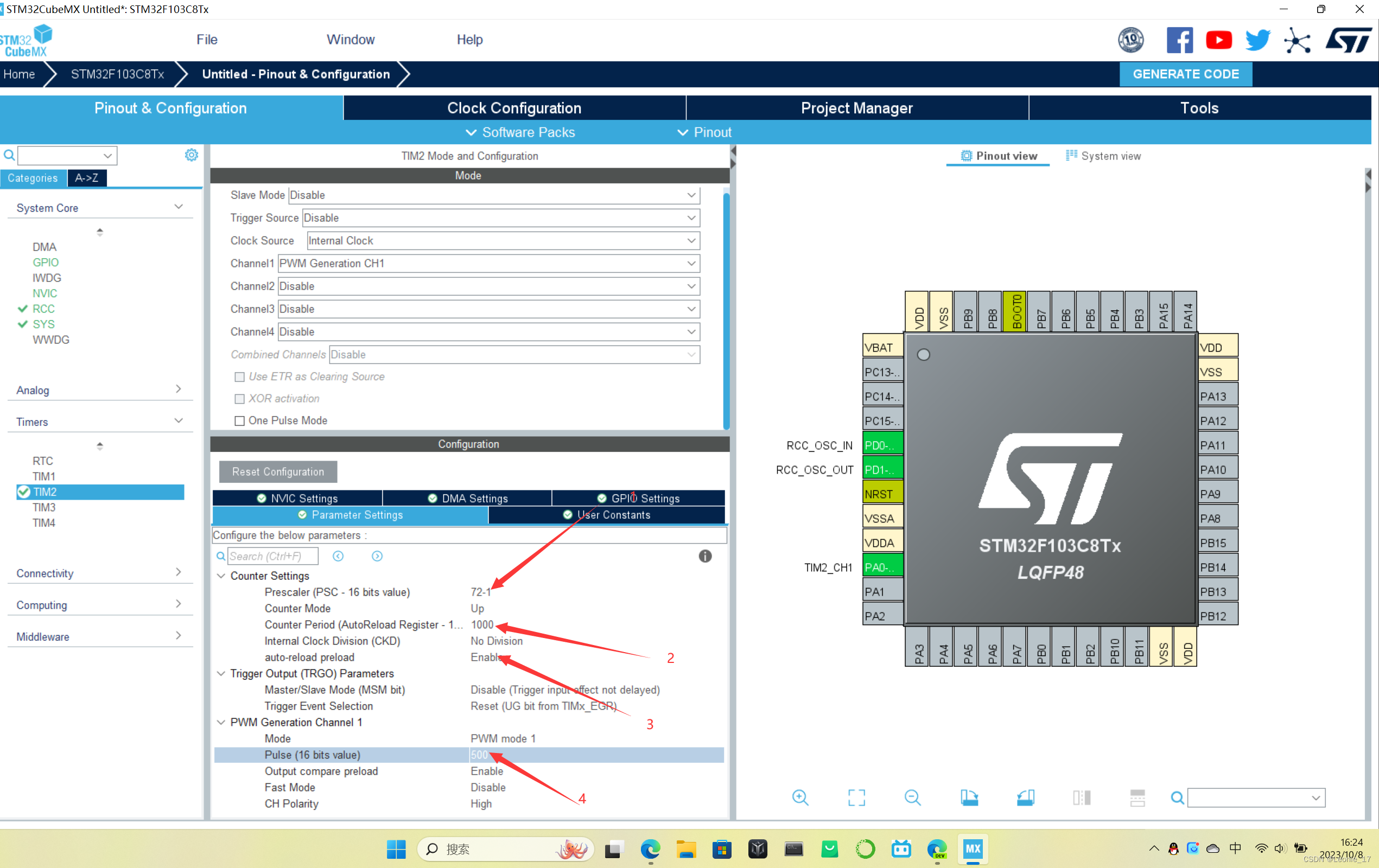Open the NVIC Settings tab

(297, 498)
